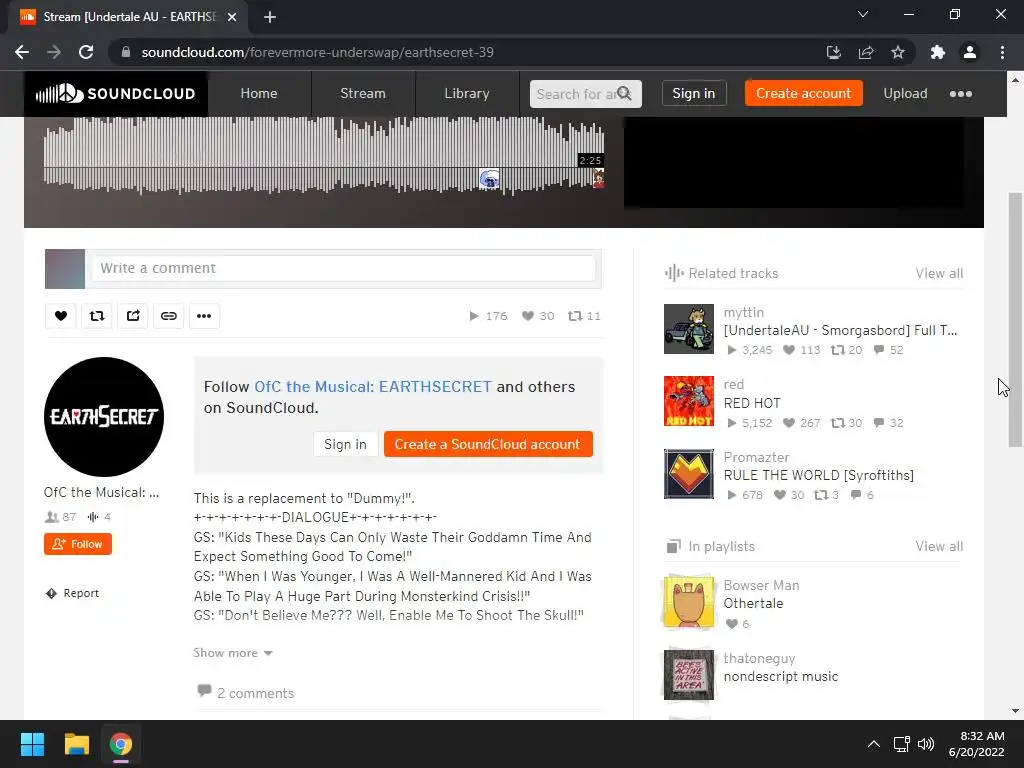
Task: Open the header more options menu
Action: (961, 94)
